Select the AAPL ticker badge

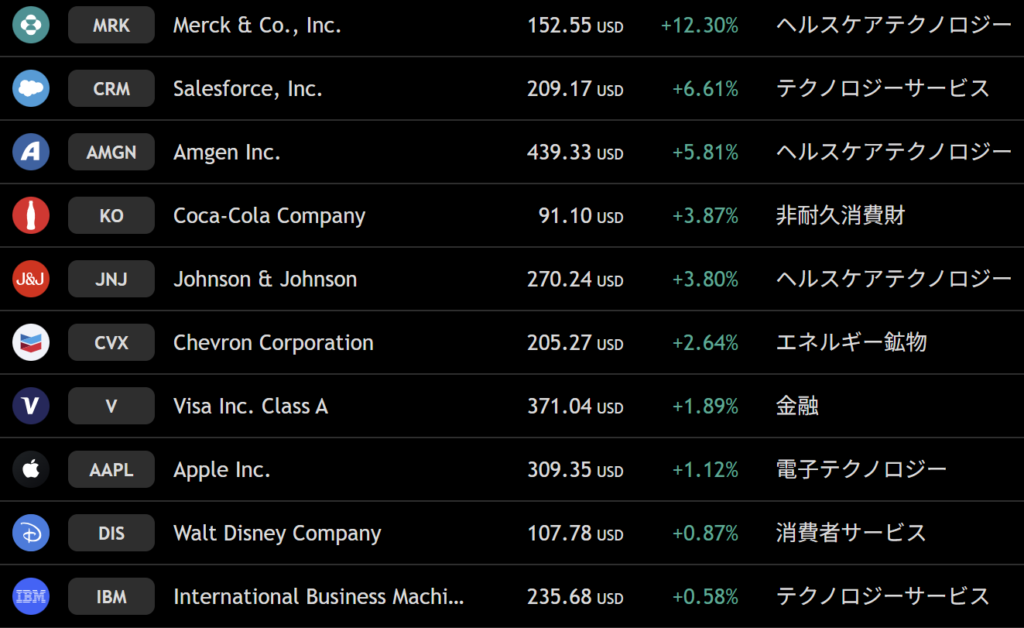(111, 469)
